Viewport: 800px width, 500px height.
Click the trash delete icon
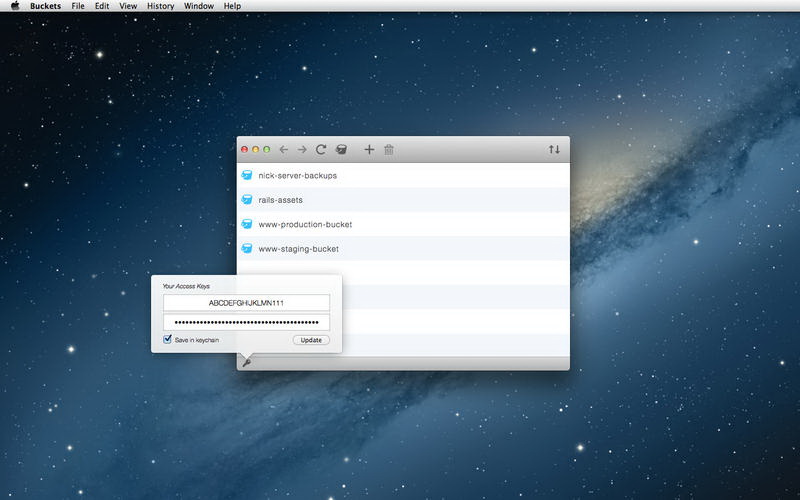click(389, 150)
